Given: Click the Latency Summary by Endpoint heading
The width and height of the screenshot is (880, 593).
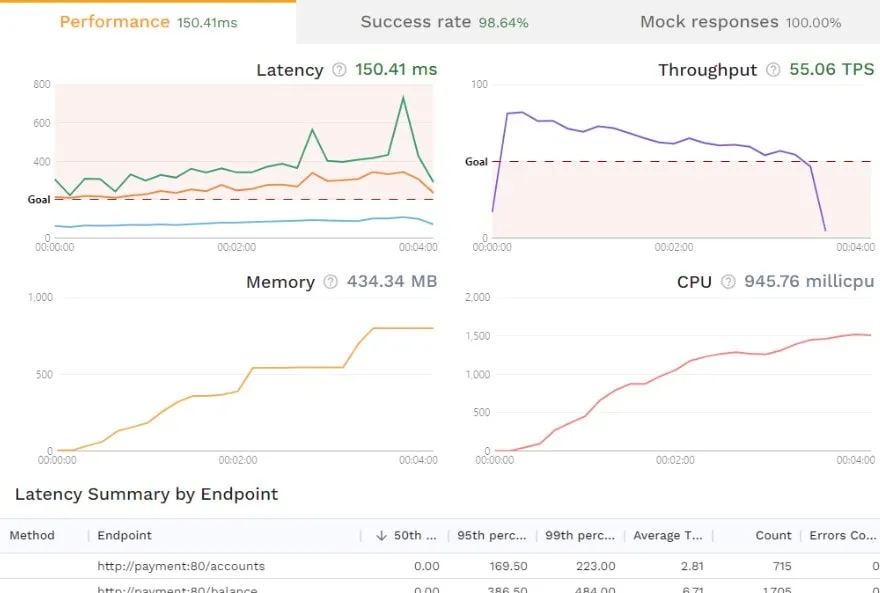Looking at the screenshot, I should tap(146, 494).
